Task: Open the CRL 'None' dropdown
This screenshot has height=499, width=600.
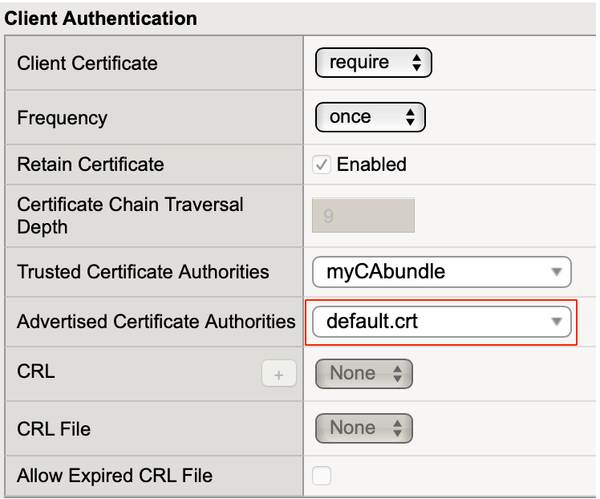Action: (x=364, y=374)
